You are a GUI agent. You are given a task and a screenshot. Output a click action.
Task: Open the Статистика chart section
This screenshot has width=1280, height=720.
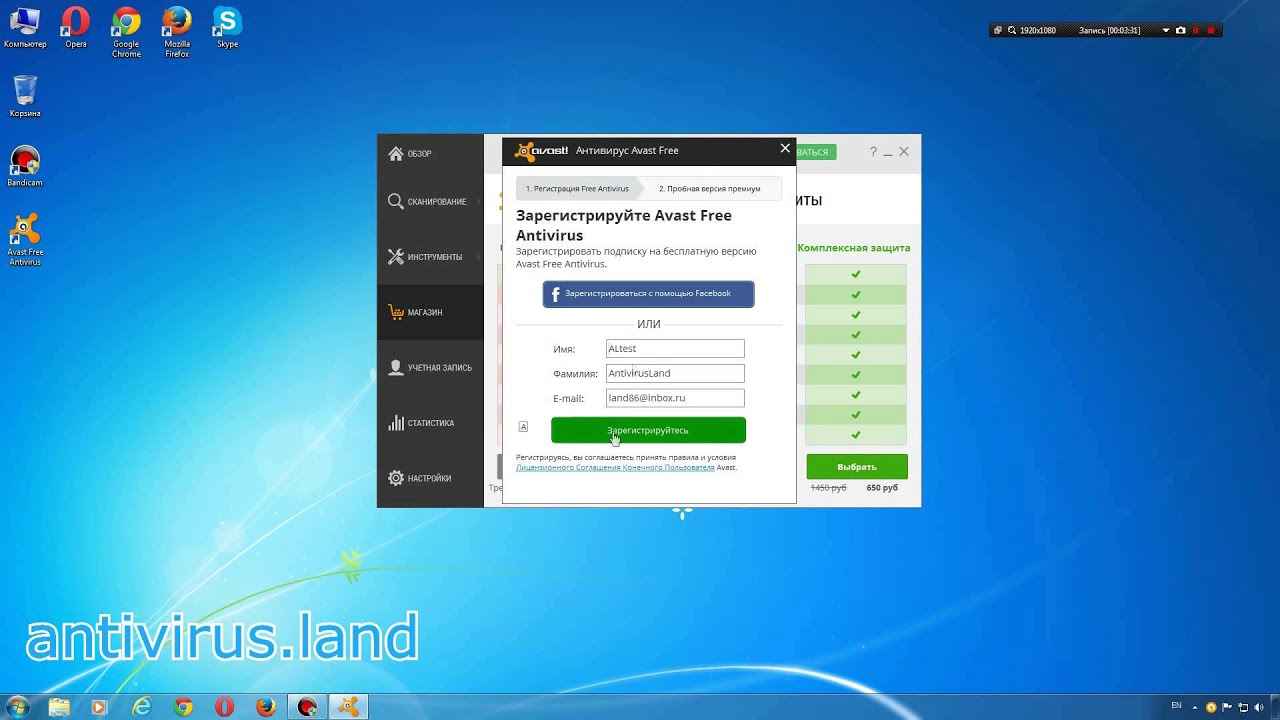click(430, 423)
